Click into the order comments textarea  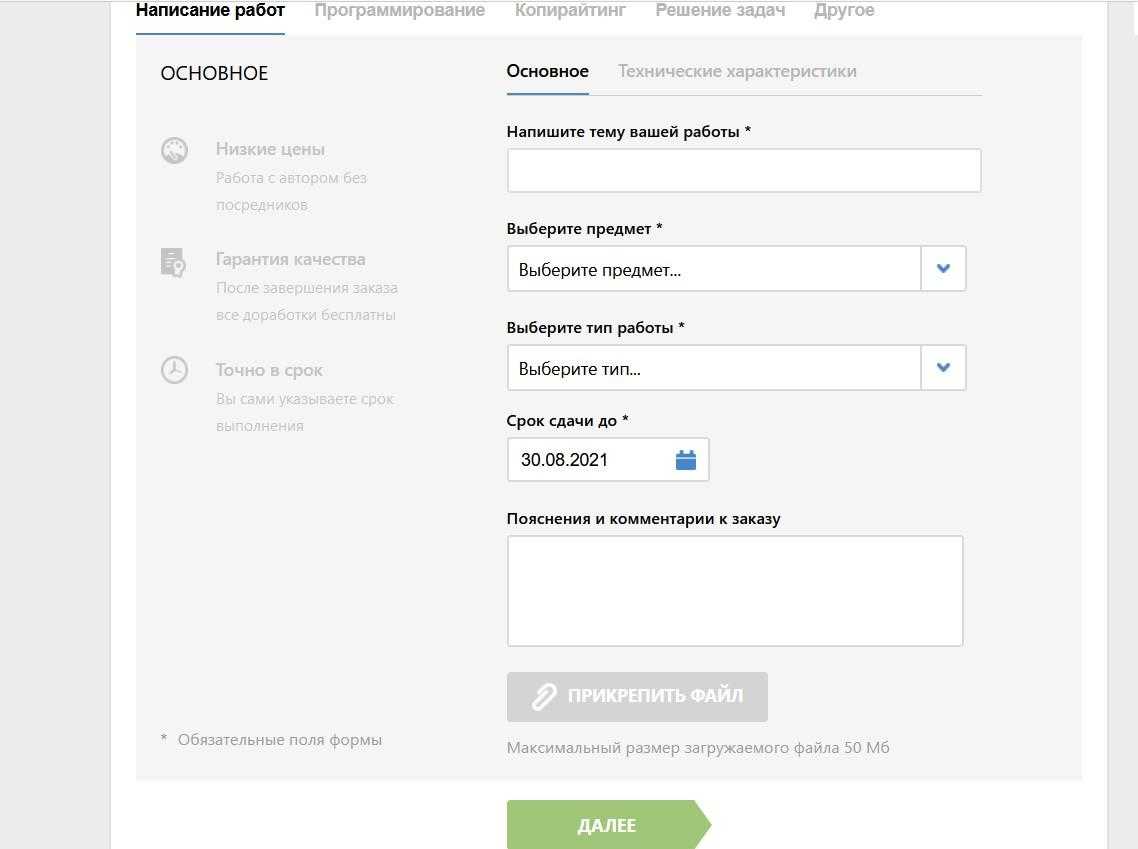point(734,591)
